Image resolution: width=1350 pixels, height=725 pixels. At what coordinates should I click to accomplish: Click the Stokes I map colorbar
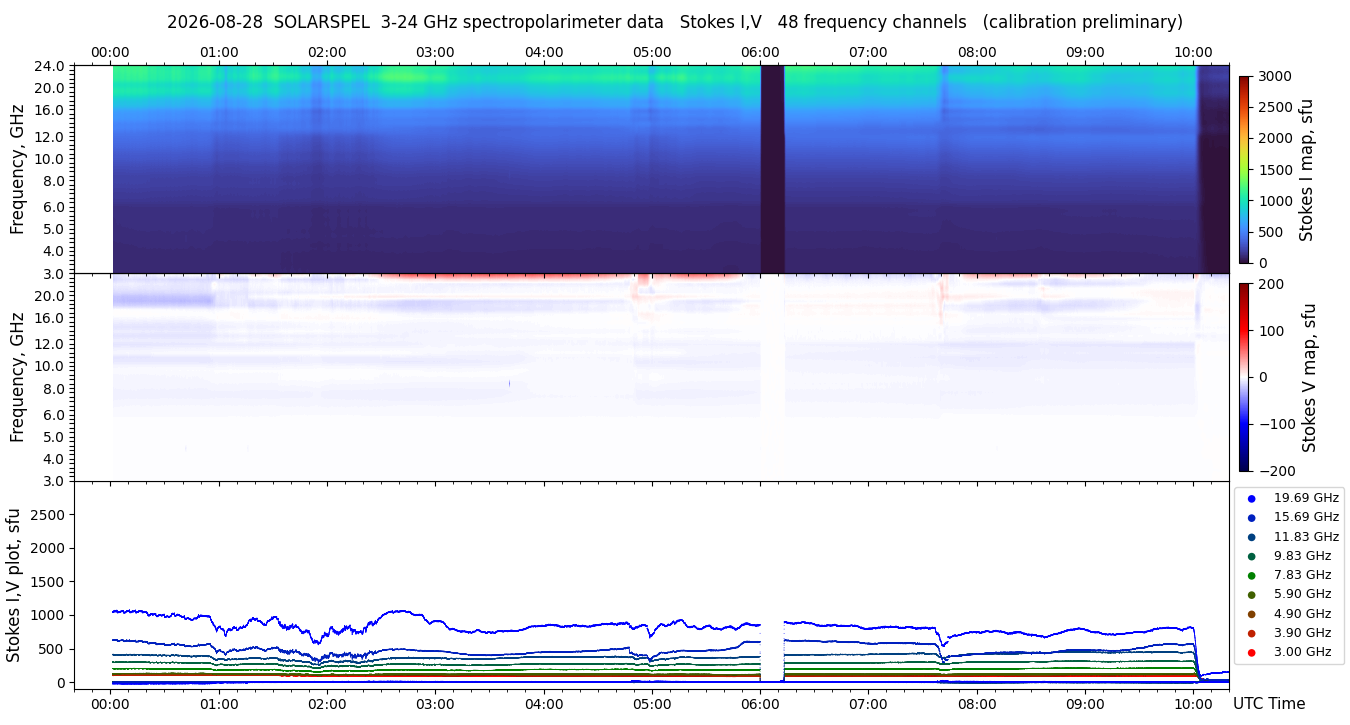point(1244,169)
